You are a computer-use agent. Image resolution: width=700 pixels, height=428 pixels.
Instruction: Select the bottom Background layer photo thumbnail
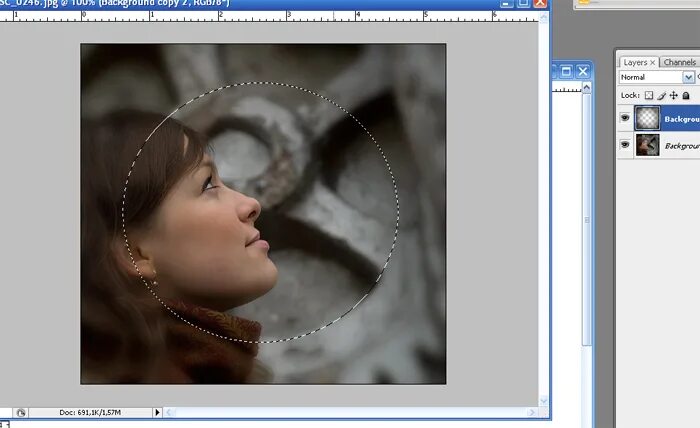[647, 145]
